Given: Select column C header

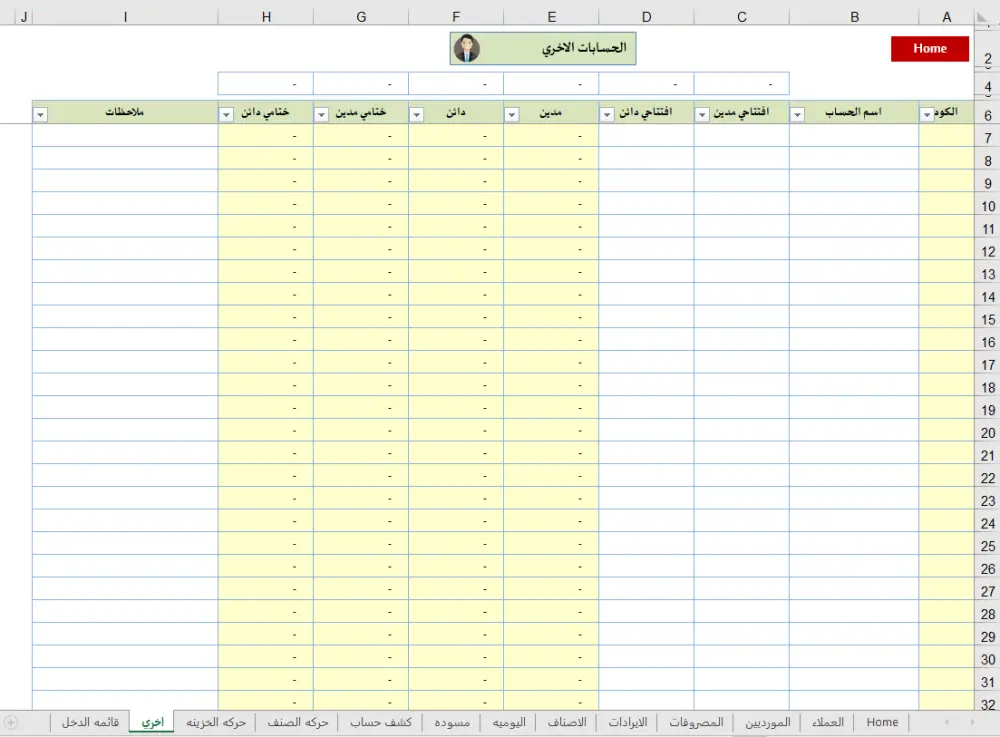Looking at the screenshot, I should pyautogui.click(x=742, y=17).
